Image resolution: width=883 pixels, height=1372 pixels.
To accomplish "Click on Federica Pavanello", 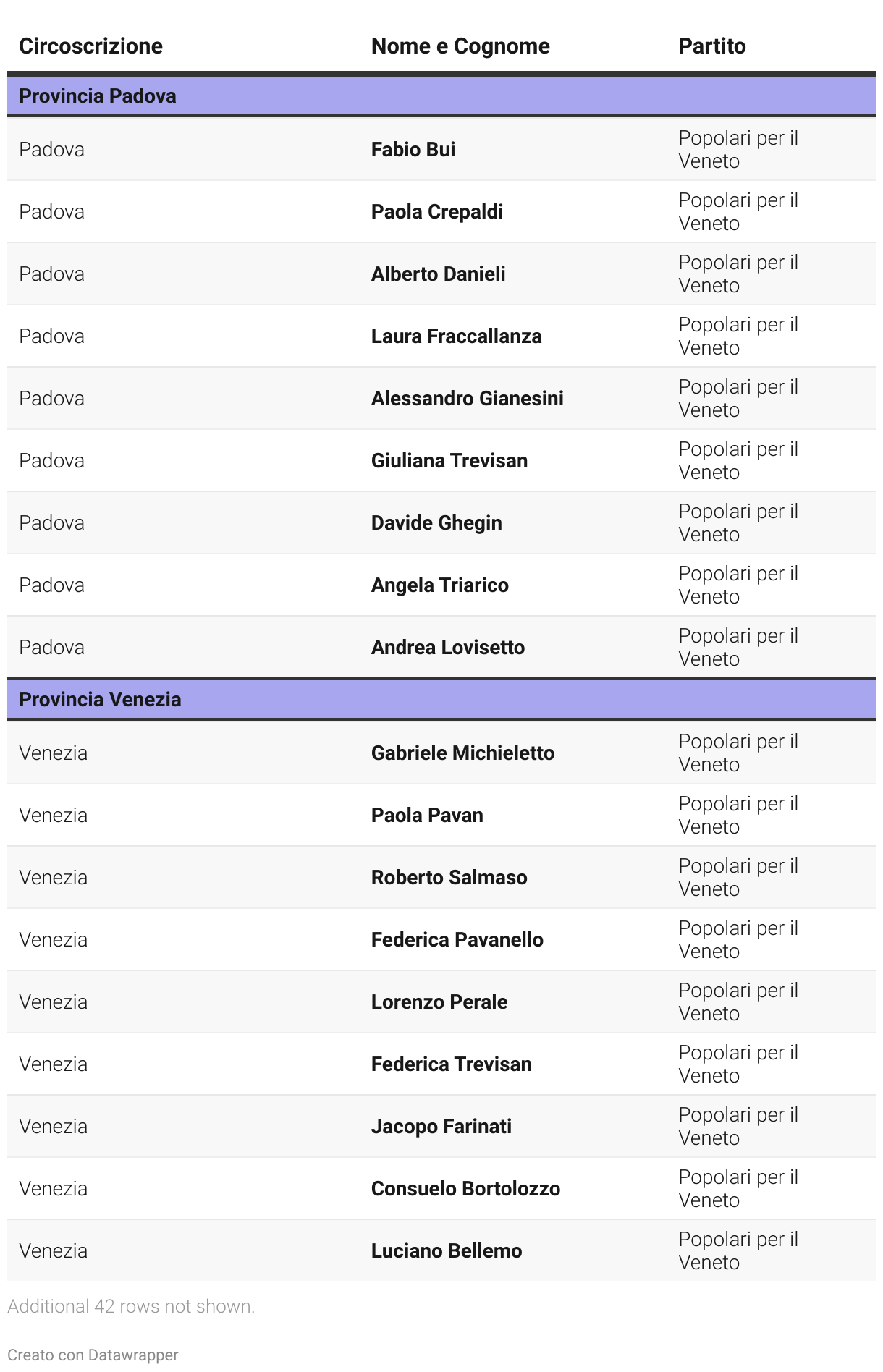I will [457, 940].
